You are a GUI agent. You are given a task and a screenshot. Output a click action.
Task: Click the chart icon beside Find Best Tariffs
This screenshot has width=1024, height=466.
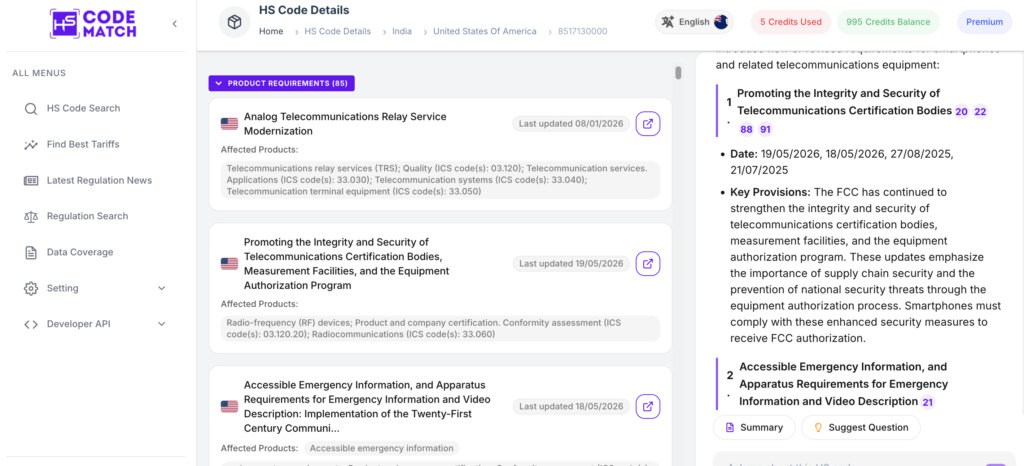pyautogui.click(x=31, y=145)
